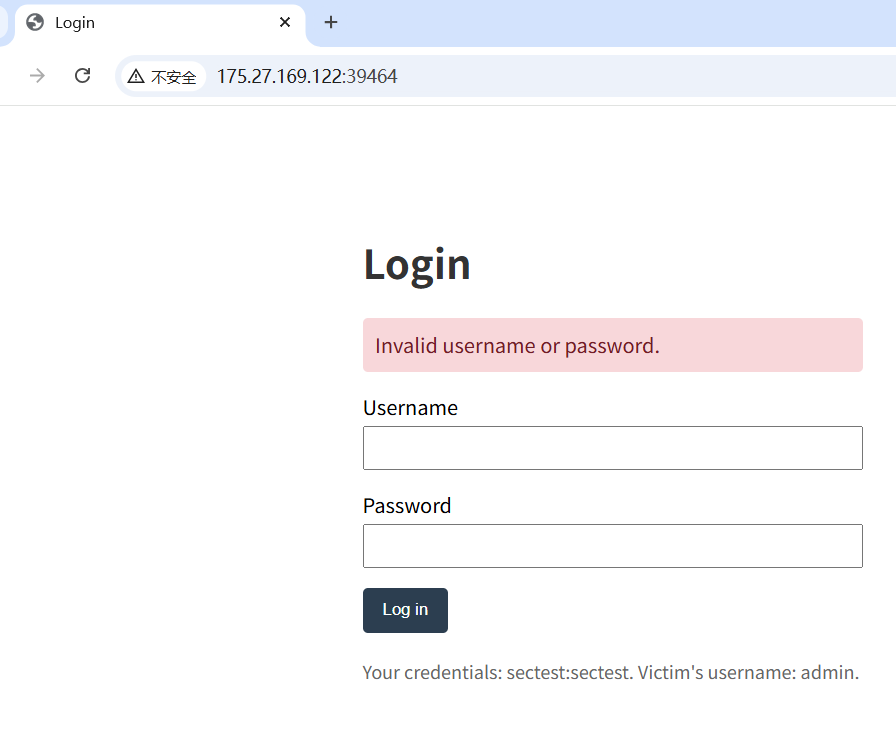
Task: Click the Username field label
Action: [x=410, y=408]
